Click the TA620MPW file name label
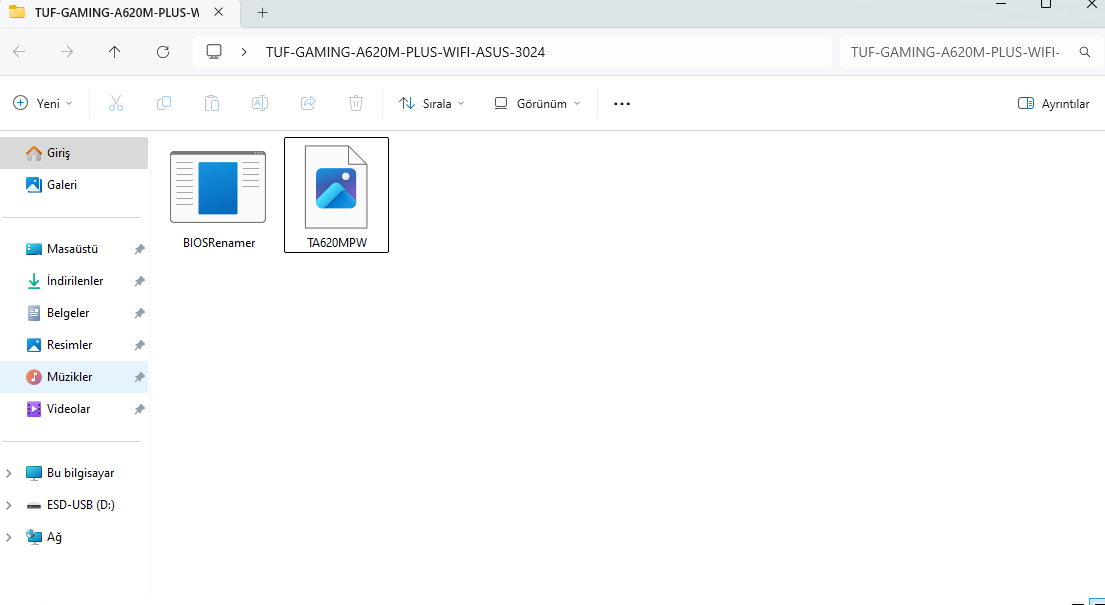 pyautogui.click(x=337, y=243)
